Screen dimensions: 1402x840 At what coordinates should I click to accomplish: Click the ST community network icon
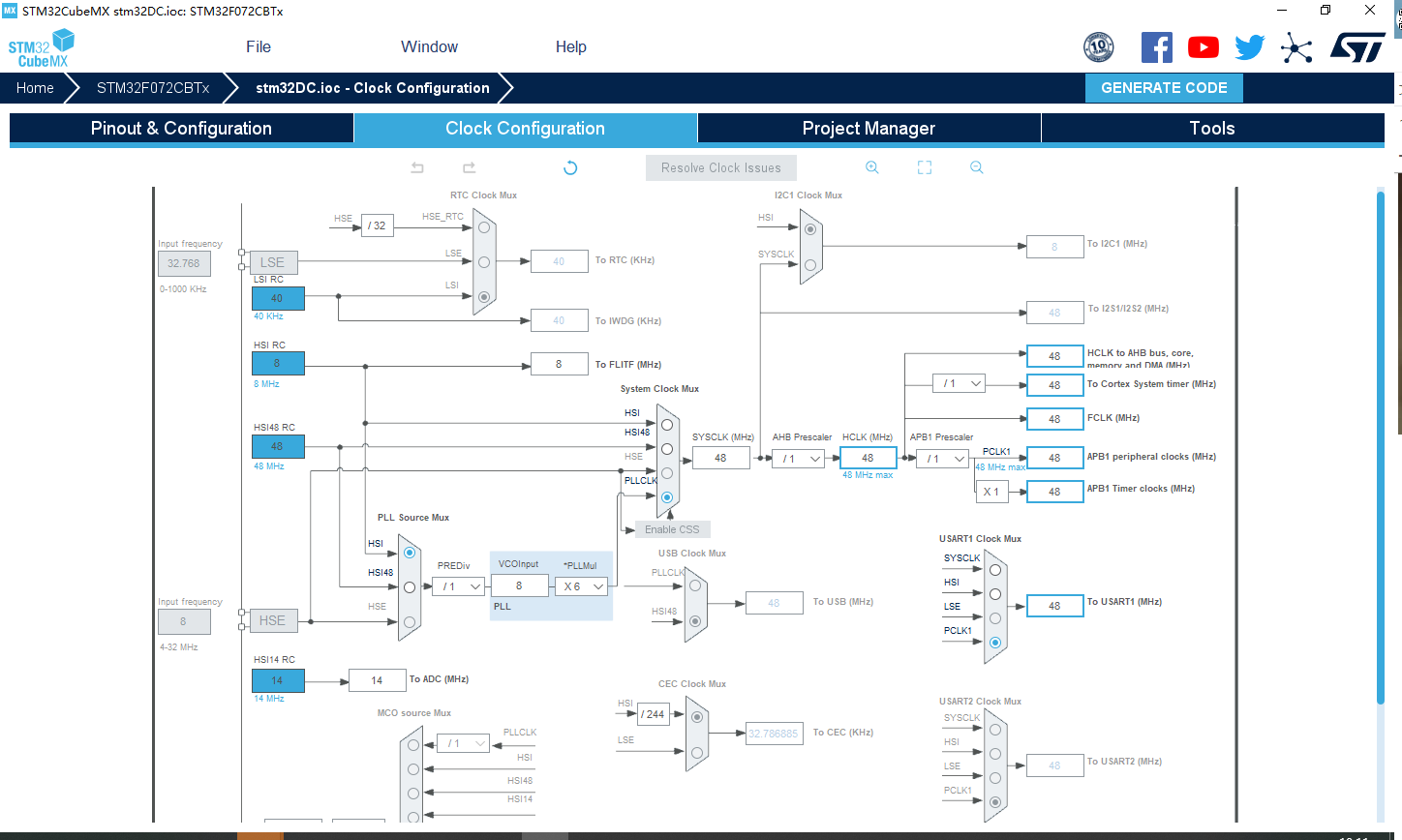tap(1296, 47)
